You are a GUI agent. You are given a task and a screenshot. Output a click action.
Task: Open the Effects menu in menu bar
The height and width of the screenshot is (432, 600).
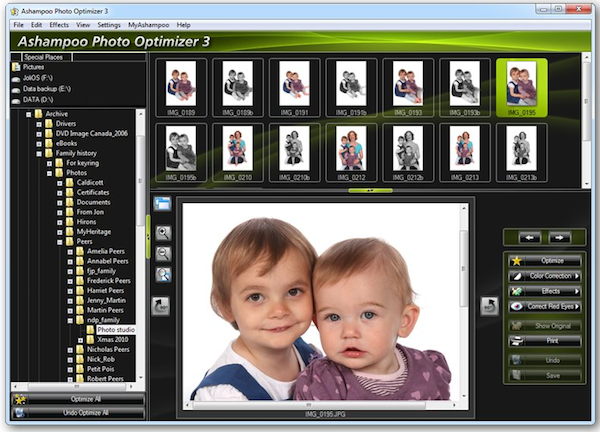pos(59,24)
